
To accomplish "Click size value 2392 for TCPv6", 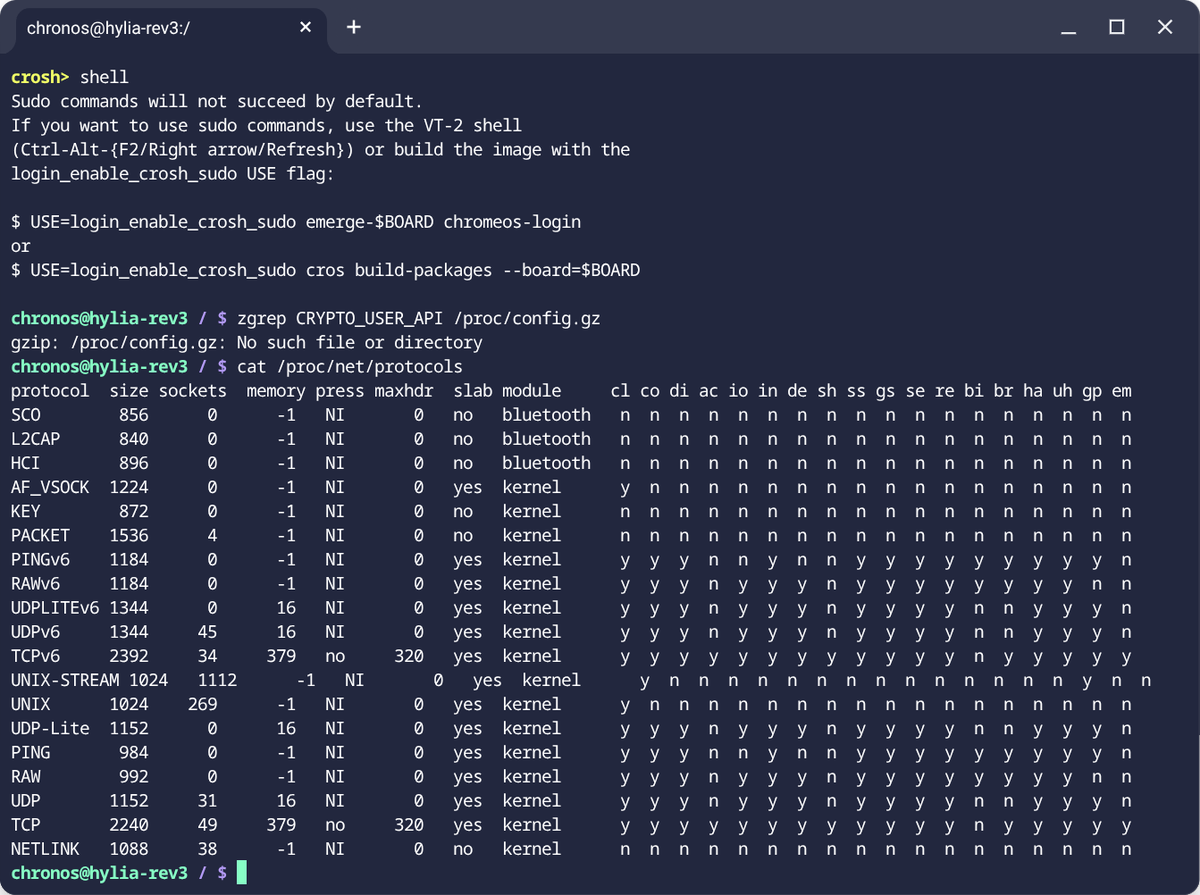I will [129, 657].
